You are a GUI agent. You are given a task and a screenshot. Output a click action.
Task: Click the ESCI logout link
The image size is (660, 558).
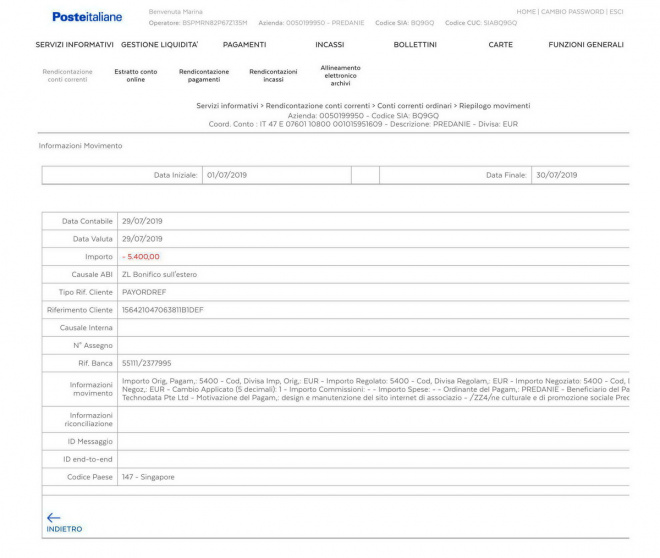616,12
